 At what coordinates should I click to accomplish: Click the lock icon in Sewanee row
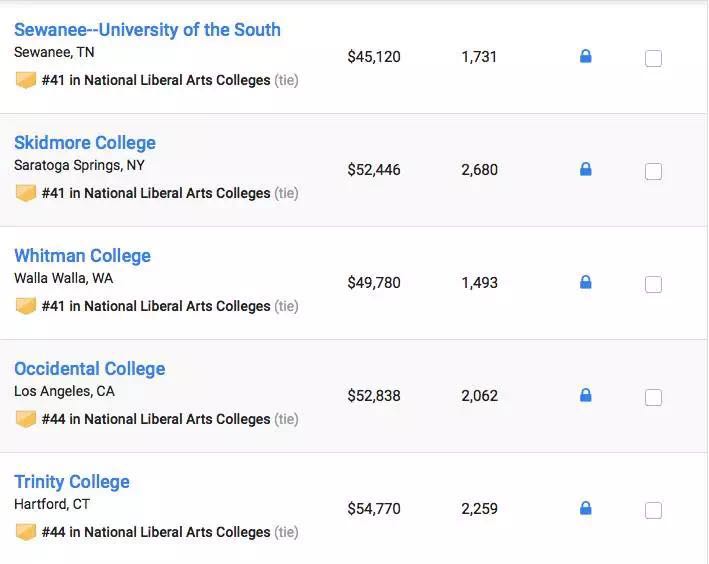585,56
